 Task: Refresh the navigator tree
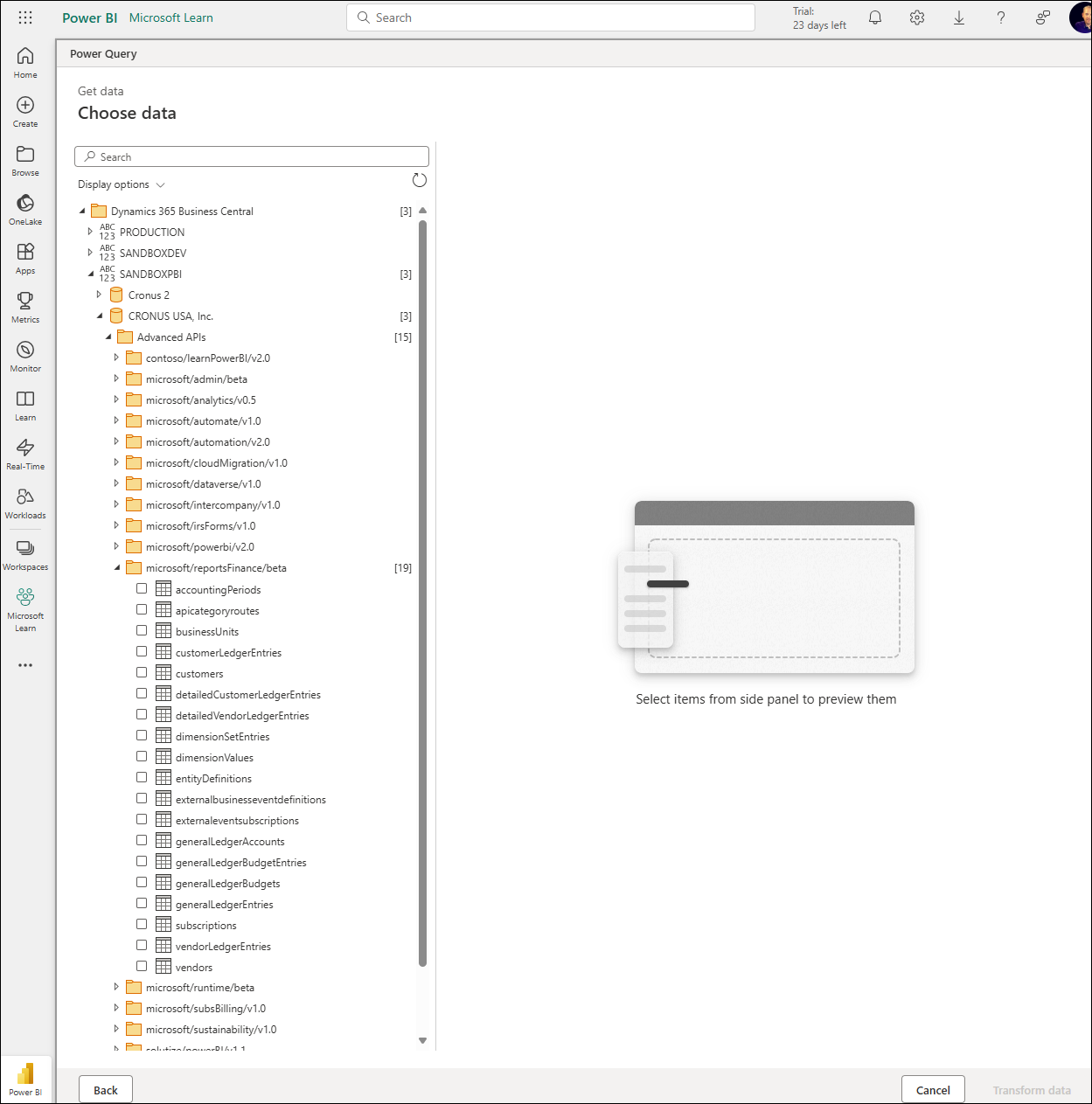(x=420, y=180)
